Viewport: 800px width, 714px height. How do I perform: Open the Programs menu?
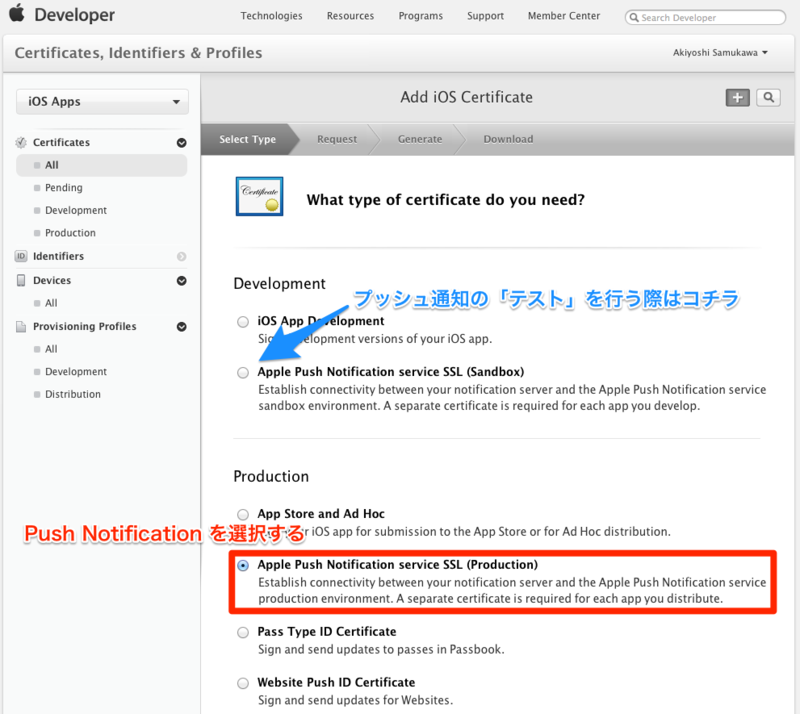(421, 16)
